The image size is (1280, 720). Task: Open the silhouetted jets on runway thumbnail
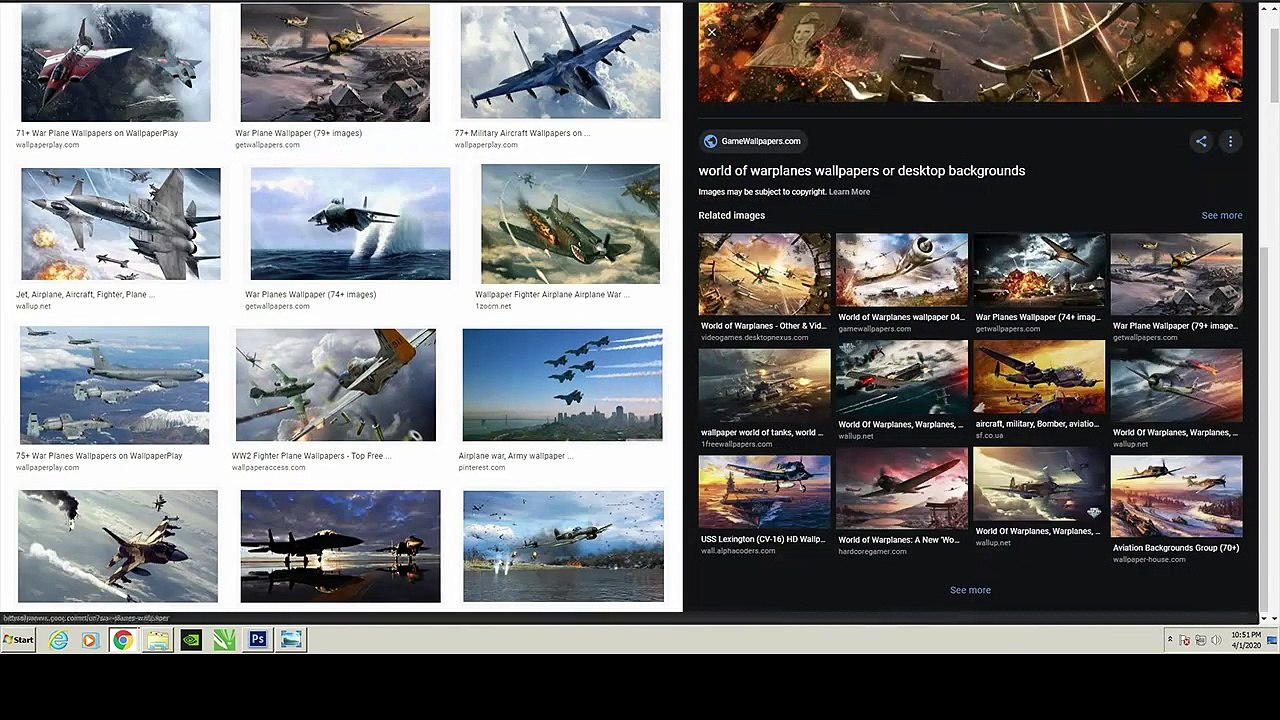pos(340,546)
